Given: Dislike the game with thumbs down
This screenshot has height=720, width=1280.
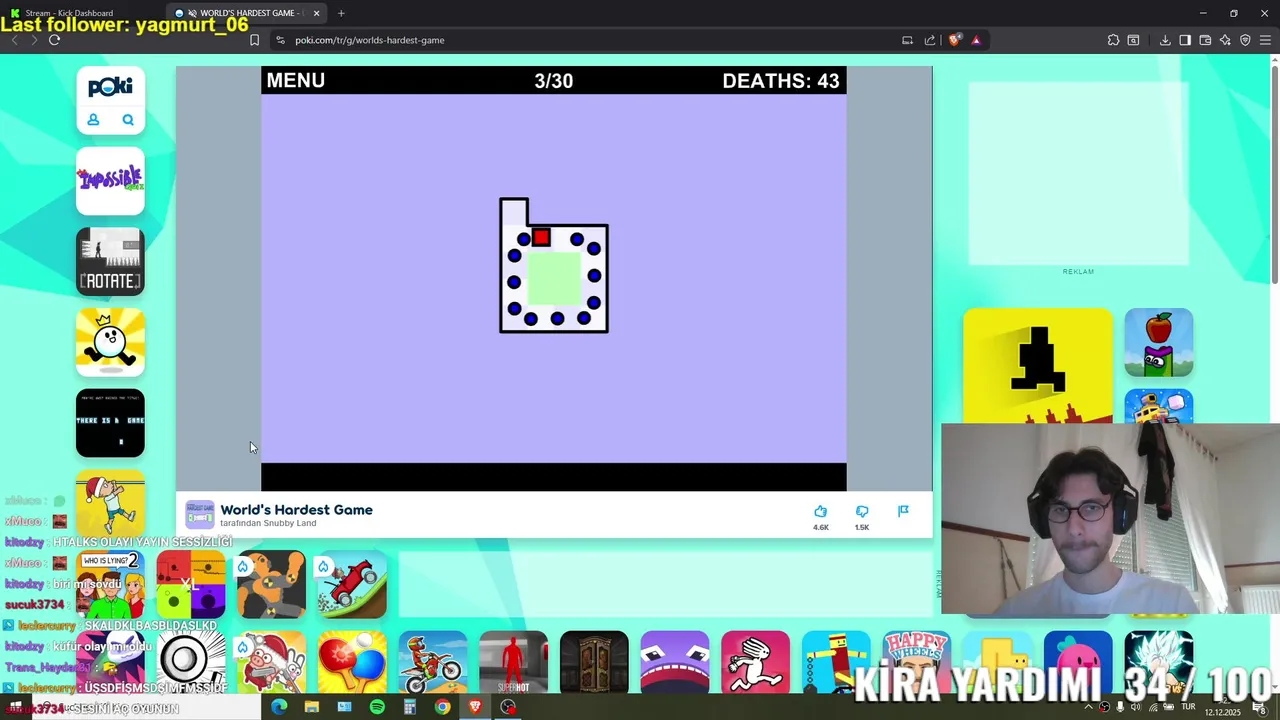Looking at the screenshot, I should pyautogui.click(x=862, y=512).
